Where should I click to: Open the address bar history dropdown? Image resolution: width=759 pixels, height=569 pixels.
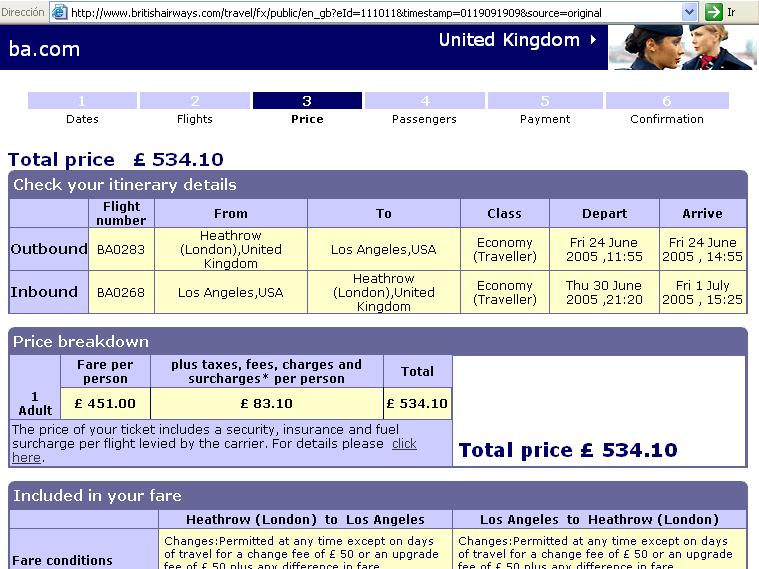point(689,12)
